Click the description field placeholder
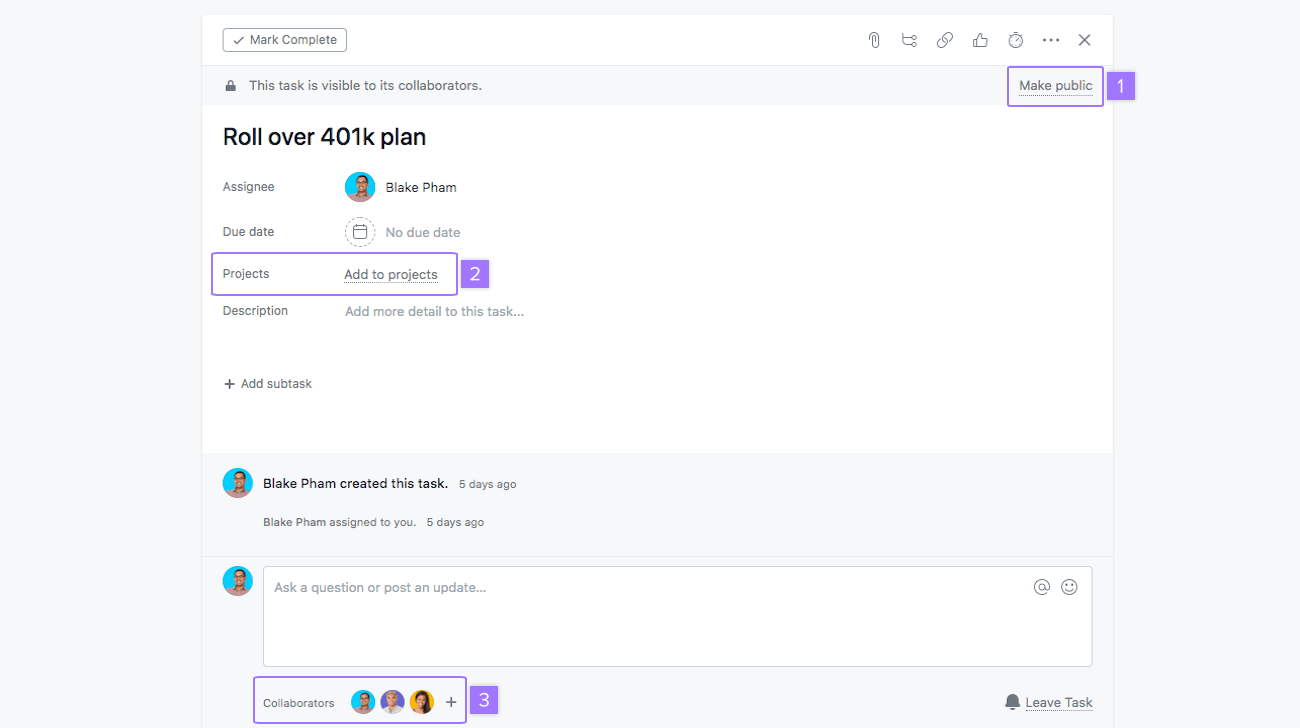Screen dimensions: 1300x728 (435, 311)
